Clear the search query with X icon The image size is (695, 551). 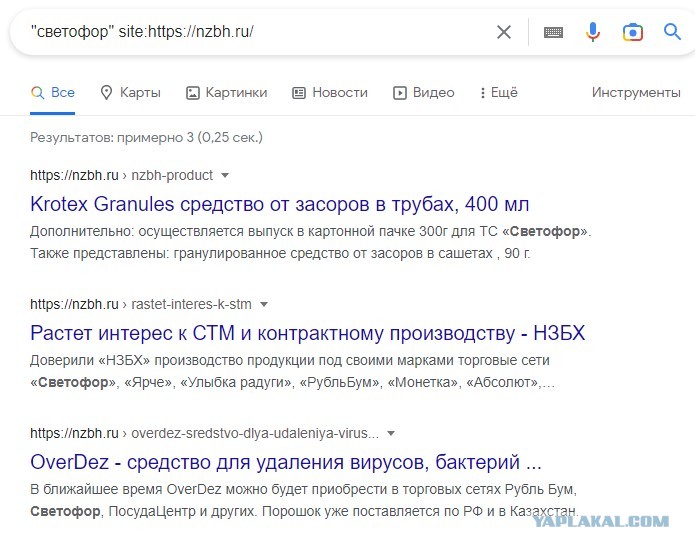point(504,32)
